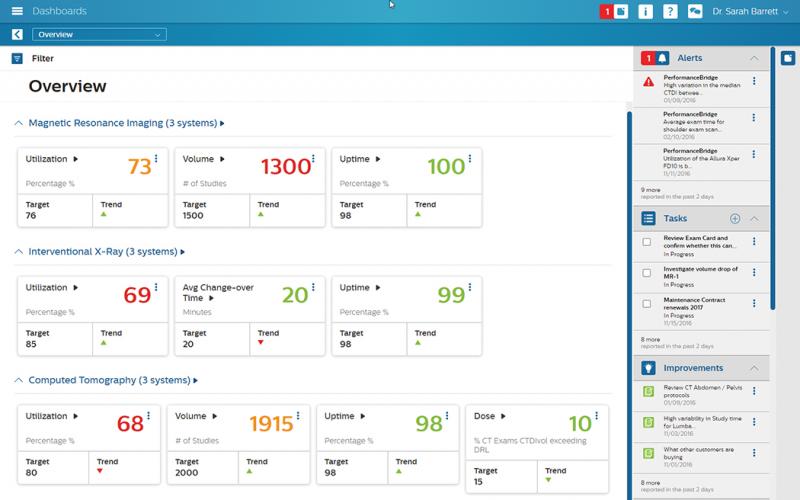Open the hamburger menu beside Dashboards

[17, 11]
